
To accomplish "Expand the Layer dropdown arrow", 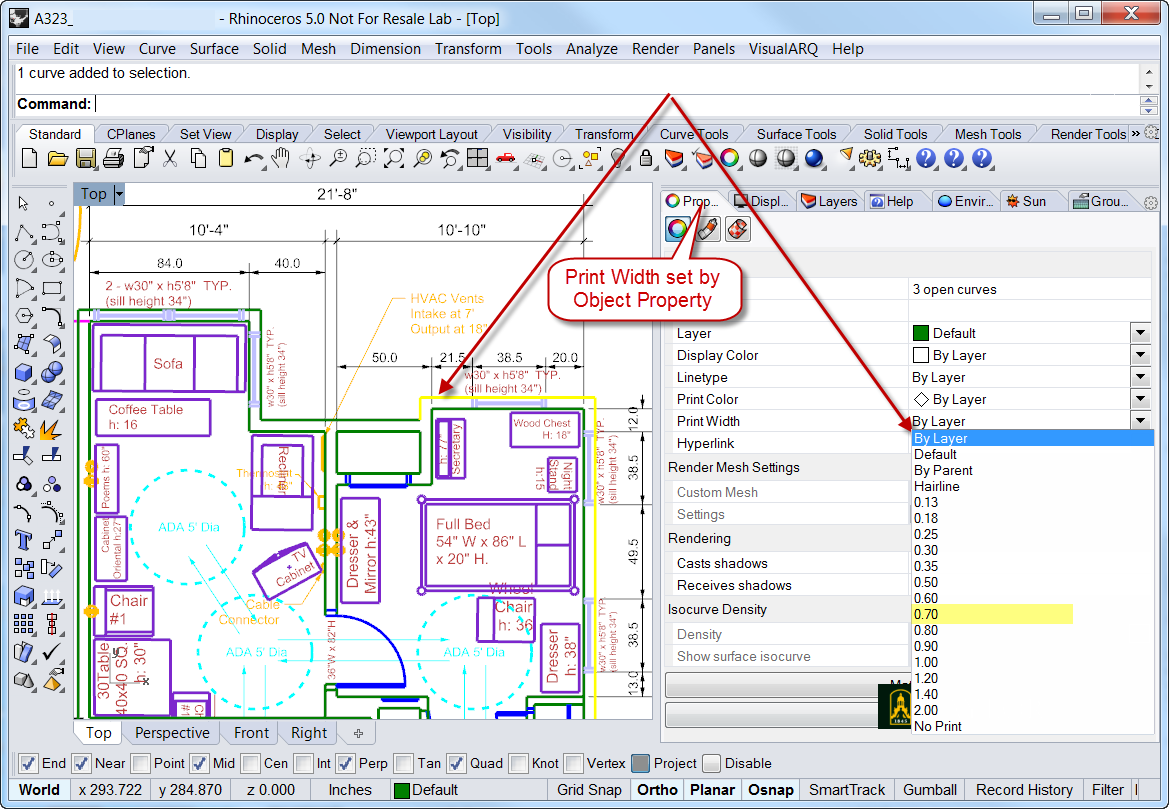I will pos(1140,333).
